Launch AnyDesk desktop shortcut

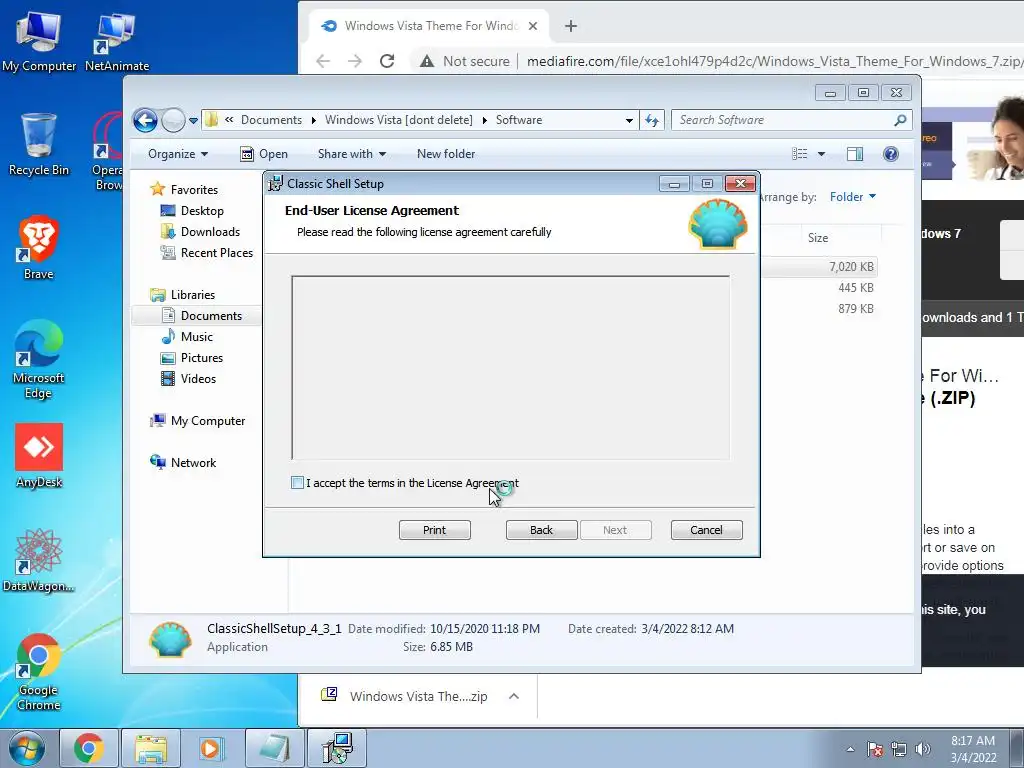point(39,456)
